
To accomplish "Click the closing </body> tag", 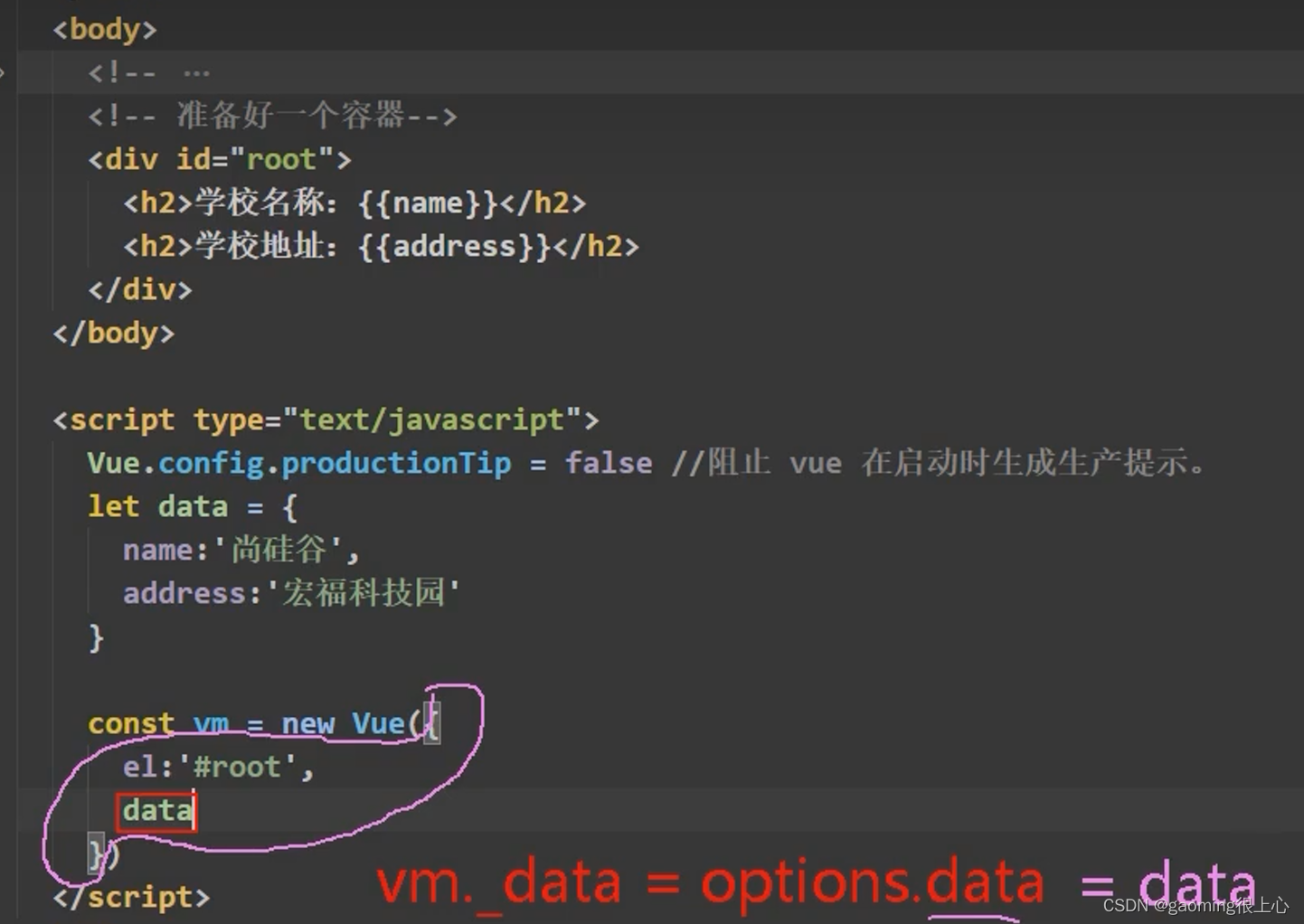I will pyautogui.click(x=114, y=334).
